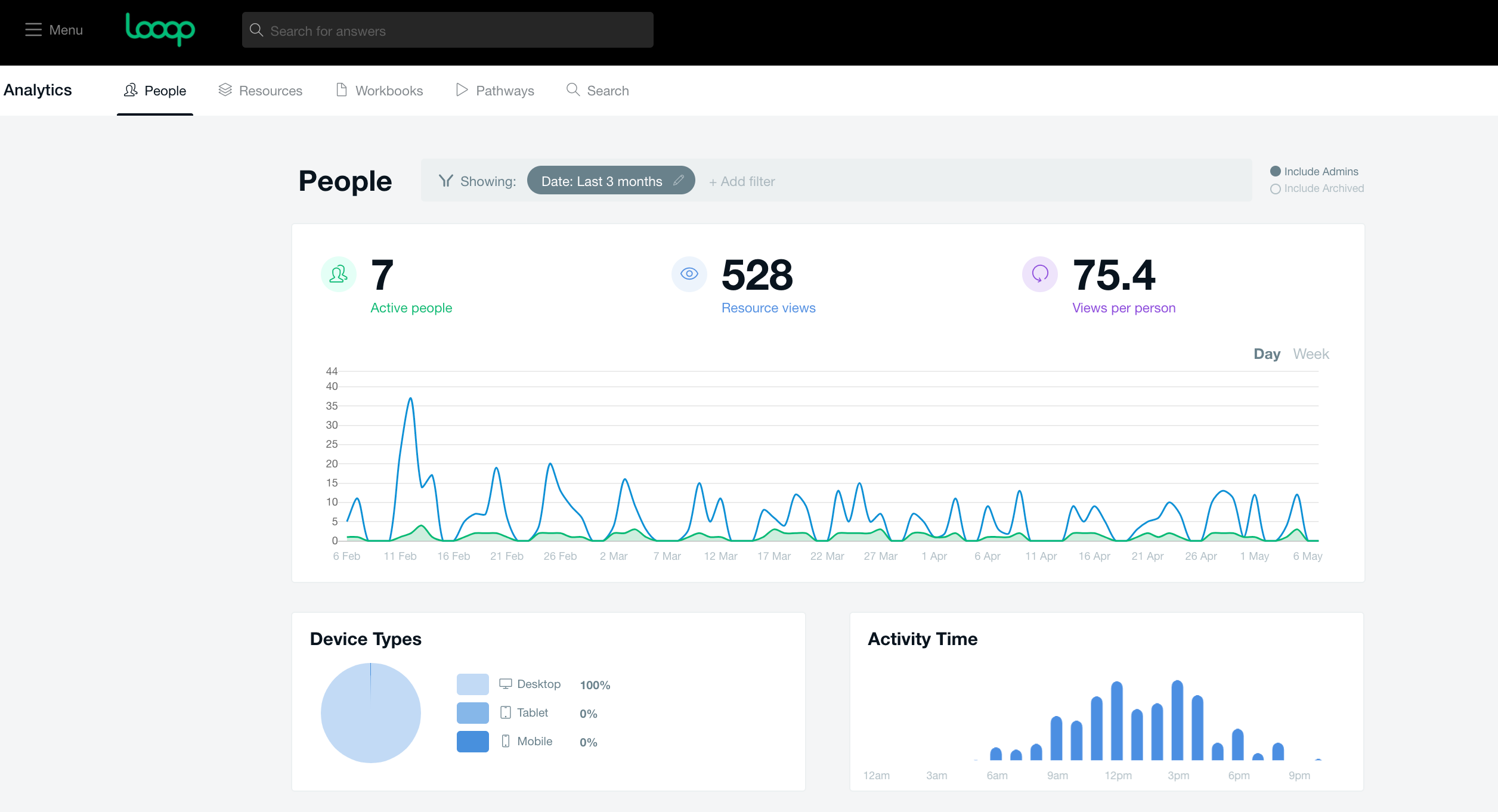Switch the chart to Week view
The height and width of the screenshot is (812, 1498).
coord(1311,354)
